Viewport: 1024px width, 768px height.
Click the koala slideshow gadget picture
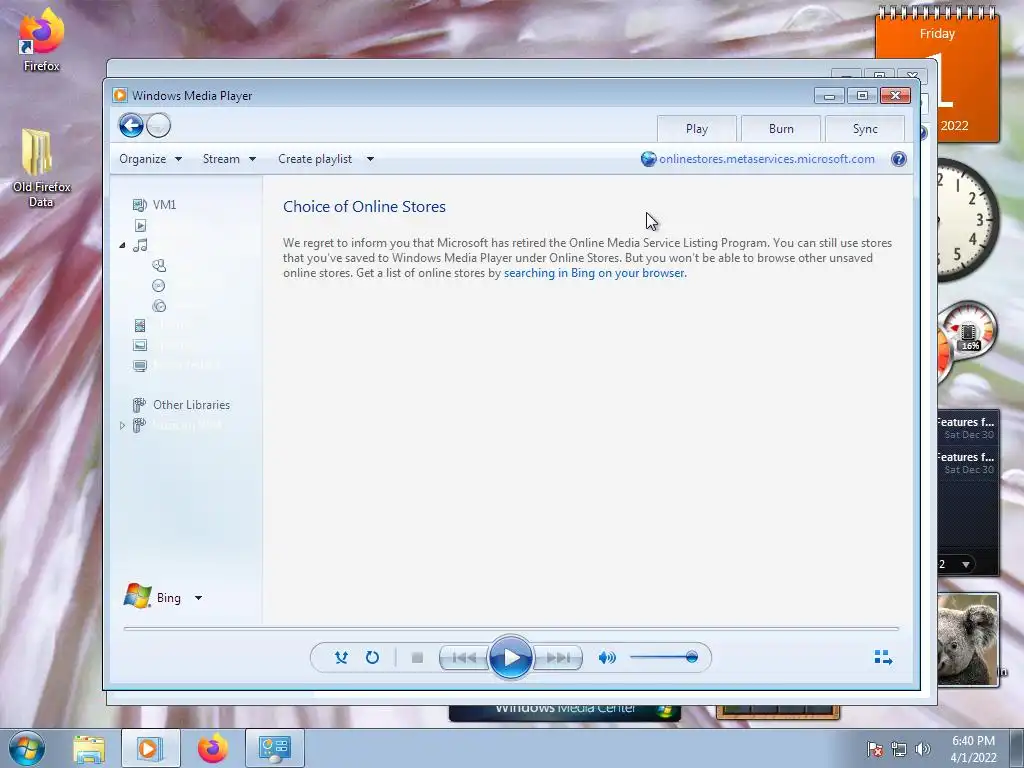[968, 639]
